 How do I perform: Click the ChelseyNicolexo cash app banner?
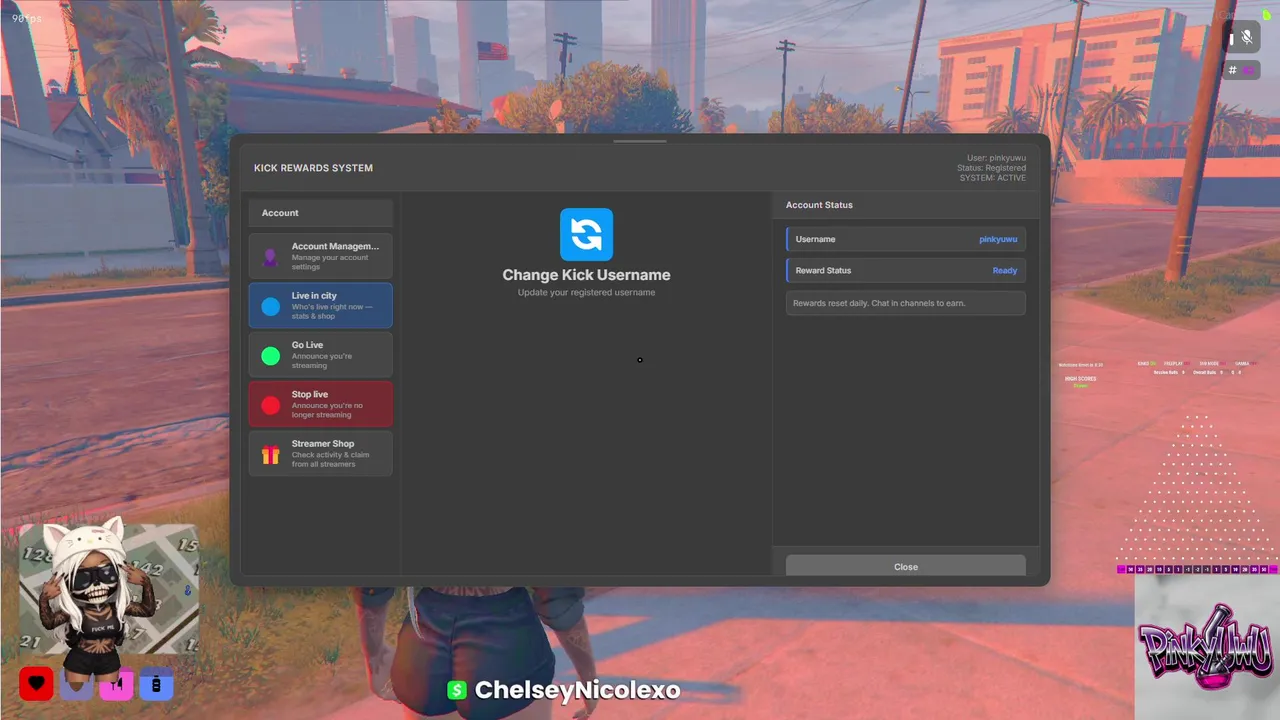pos(564,690)
